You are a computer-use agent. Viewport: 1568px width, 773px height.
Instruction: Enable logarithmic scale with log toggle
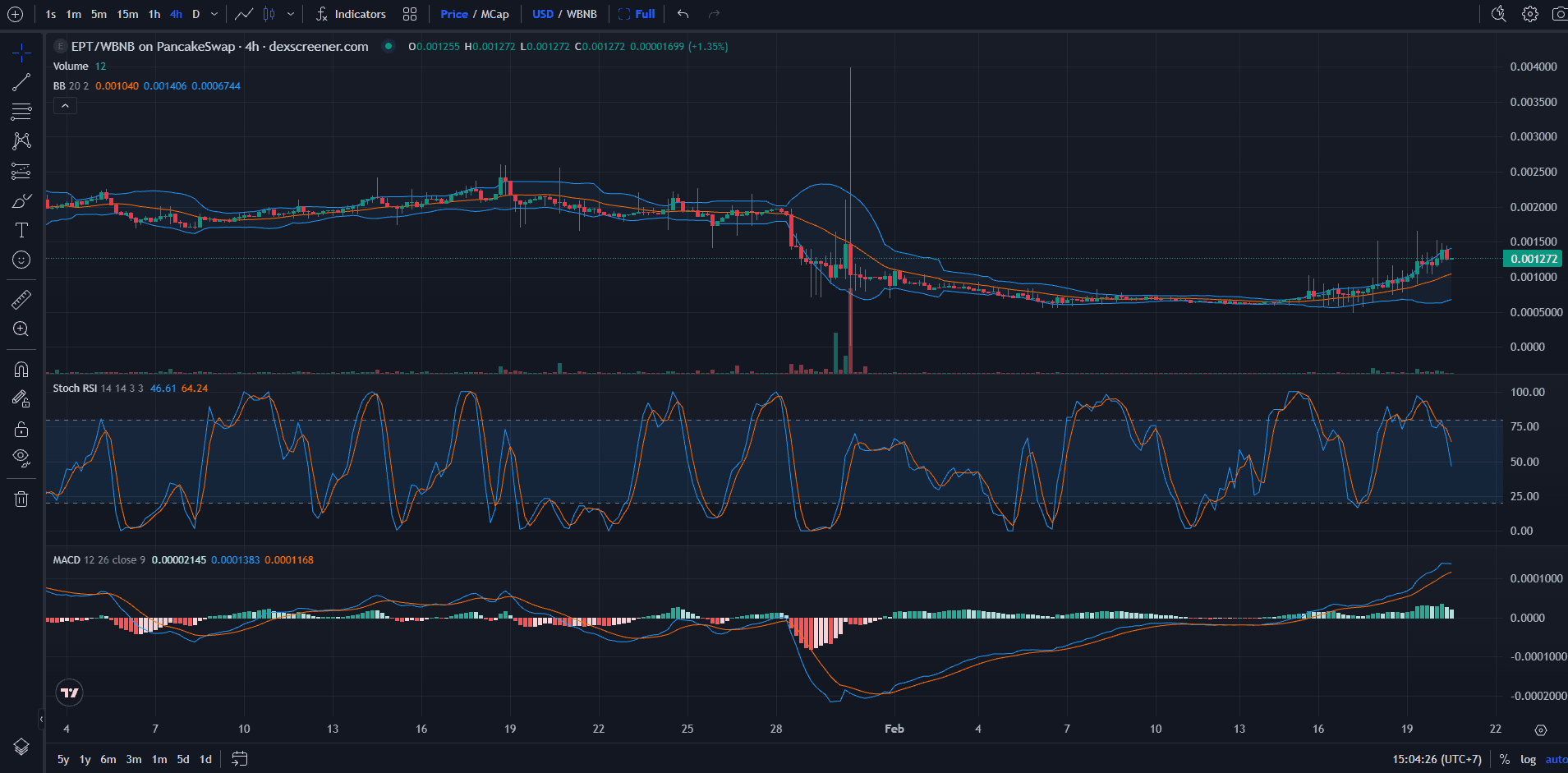(x=1528, y=759)
